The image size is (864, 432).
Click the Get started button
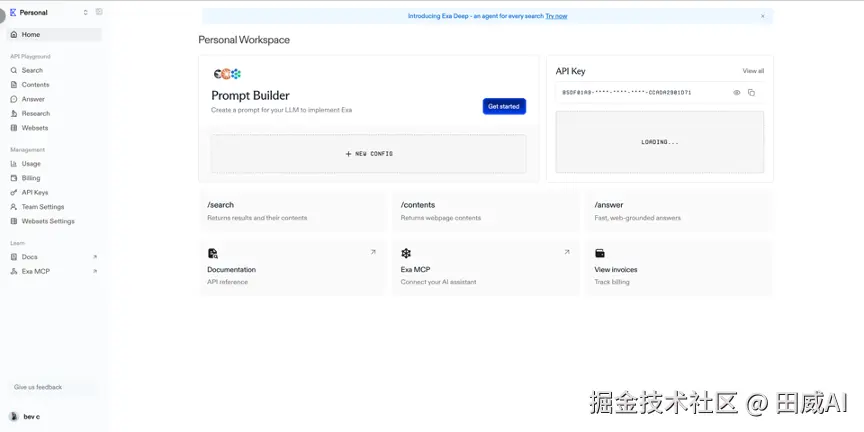pos(504,106)
